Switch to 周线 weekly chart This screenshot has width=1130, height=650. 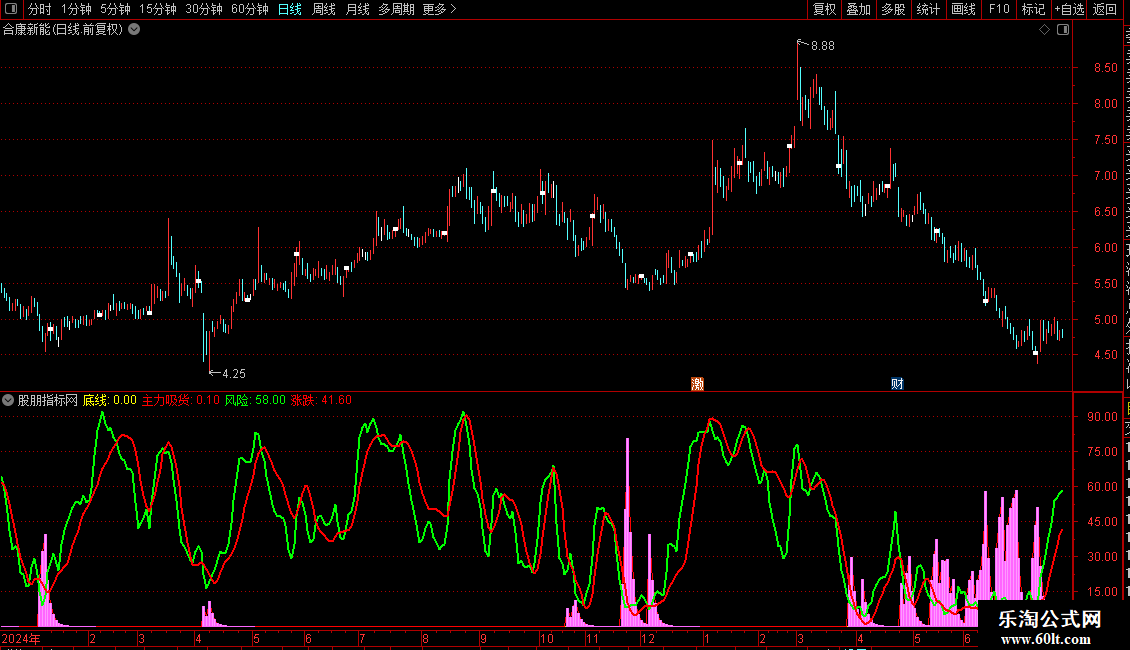[x=324, y=9]
